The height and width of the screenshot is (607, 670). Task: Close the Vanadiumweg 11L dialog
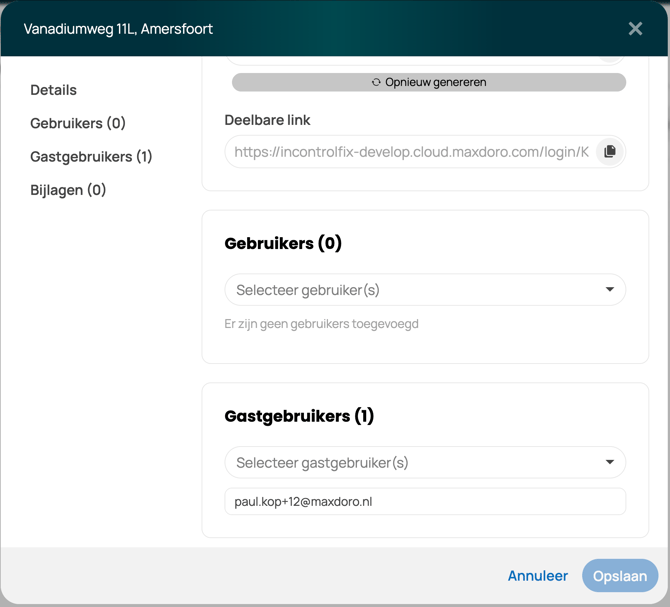635,28
